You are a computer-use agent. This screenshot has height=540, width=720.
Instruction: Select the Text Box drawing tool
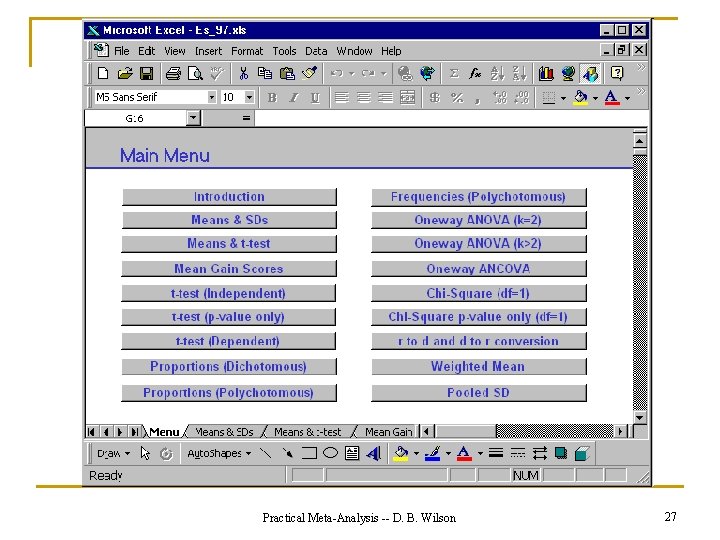click(352, 453)
